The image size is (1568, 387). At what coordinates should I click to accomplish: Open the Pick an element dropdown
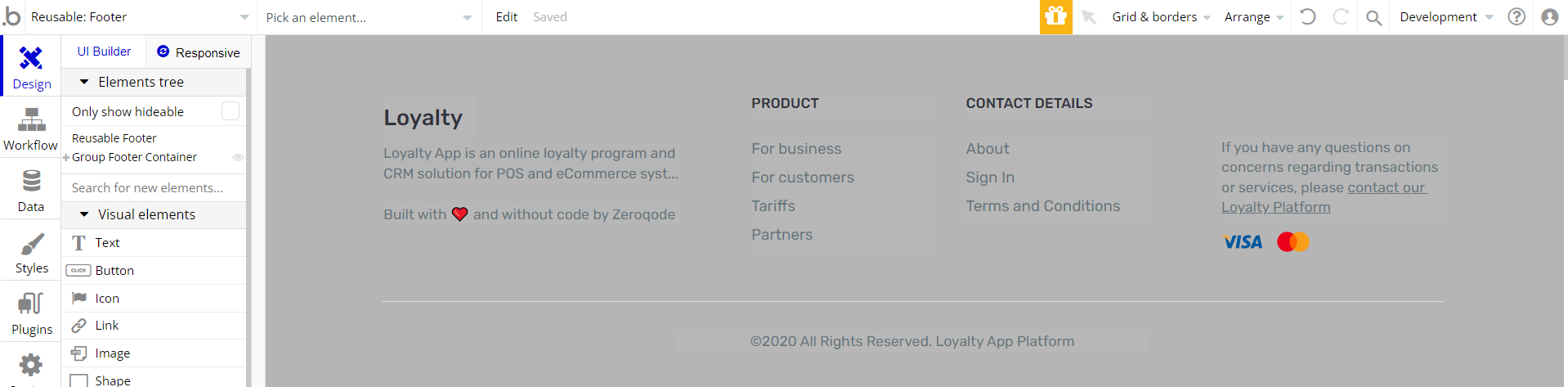pos(369,17)
